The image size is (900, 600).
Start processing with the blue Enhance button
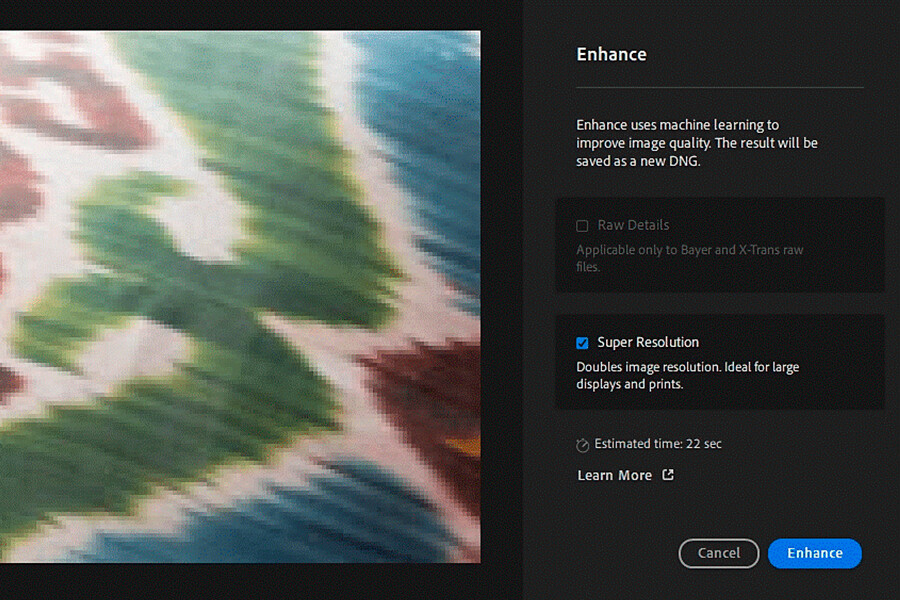[x=814, y=553]
